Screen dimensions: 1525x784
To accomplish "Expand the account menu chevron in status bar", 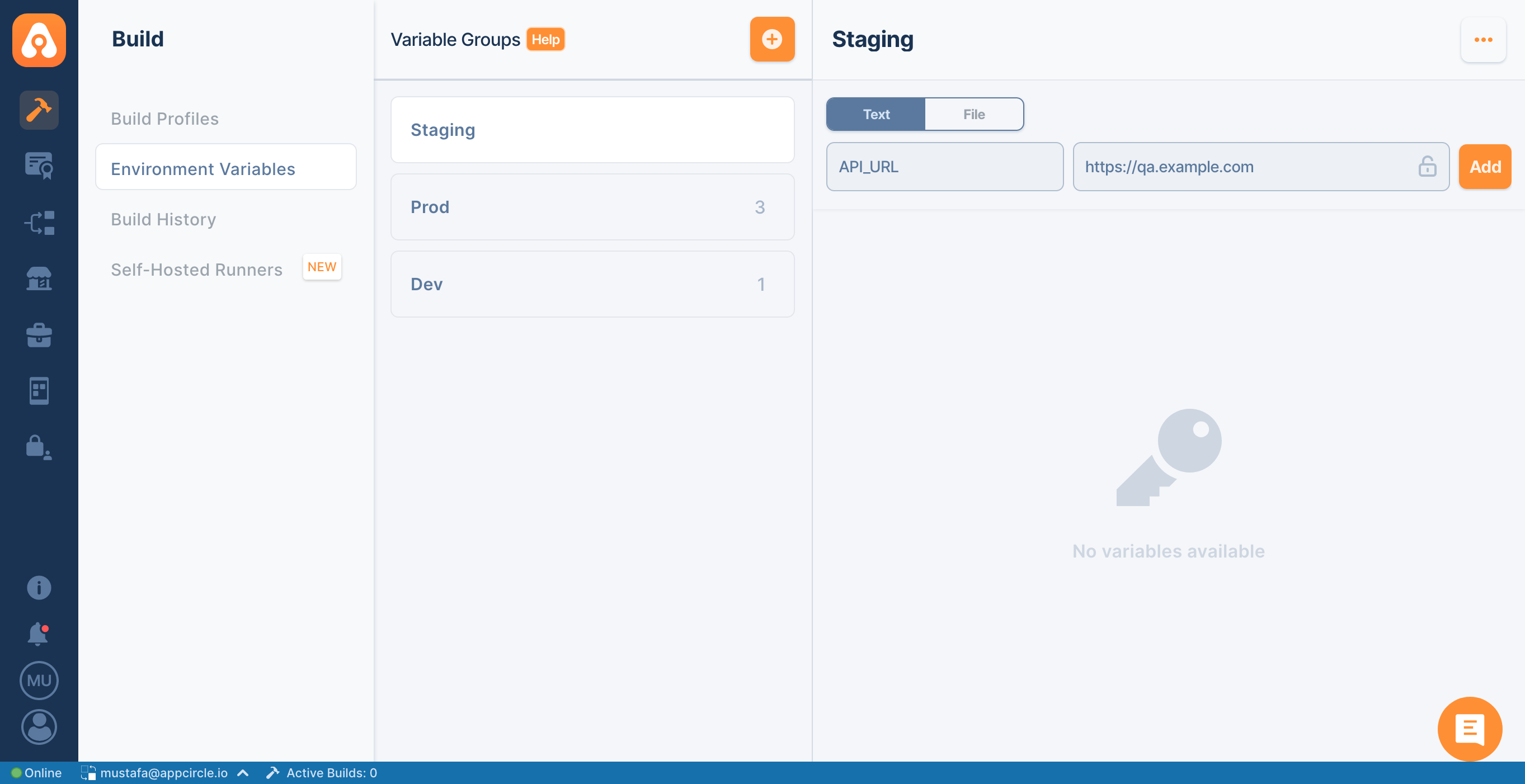I will 243,773.
